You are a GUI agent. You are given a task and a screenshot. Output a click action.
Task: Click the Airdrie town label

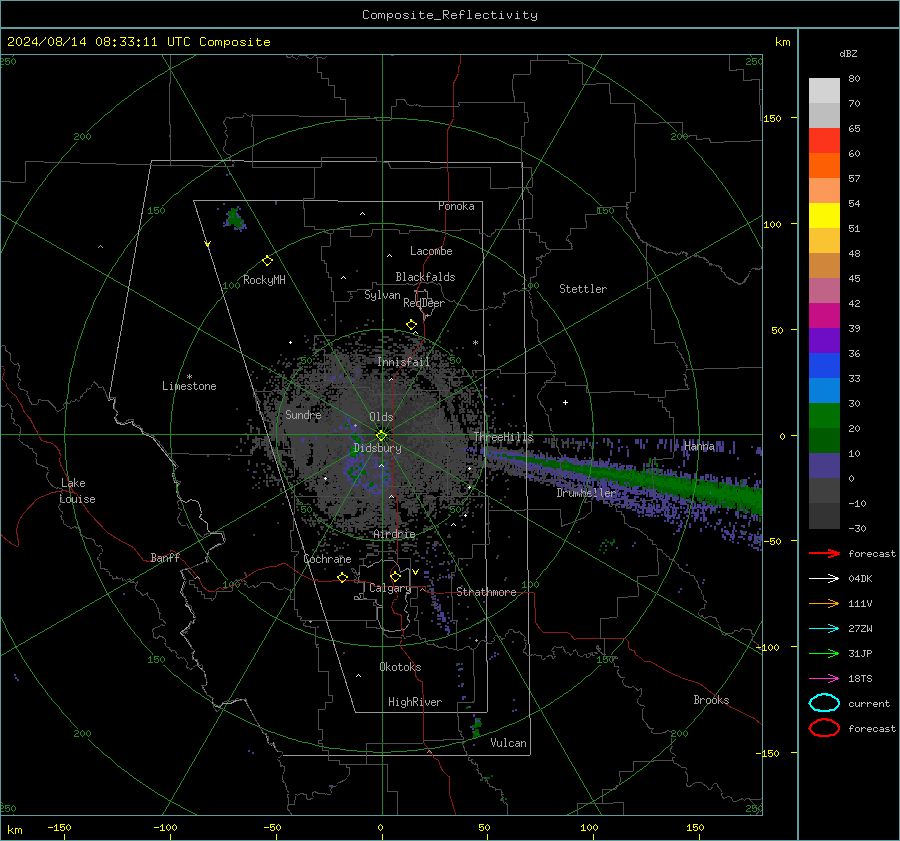[394, 534]
